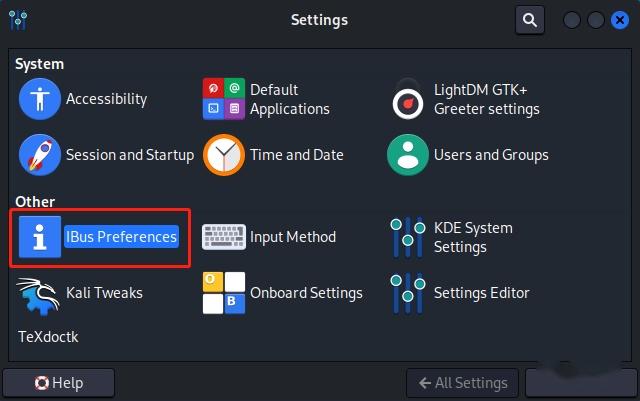Open the TeXdoctk entry

click(48, 337)
